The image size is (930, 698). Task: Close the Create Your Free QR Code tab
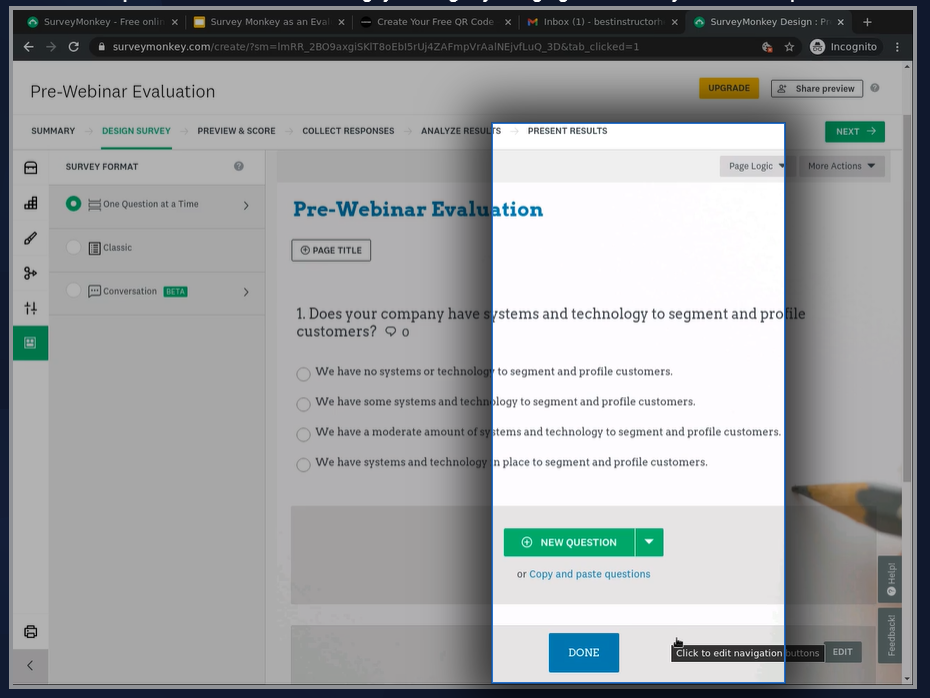tap(508, 22)
